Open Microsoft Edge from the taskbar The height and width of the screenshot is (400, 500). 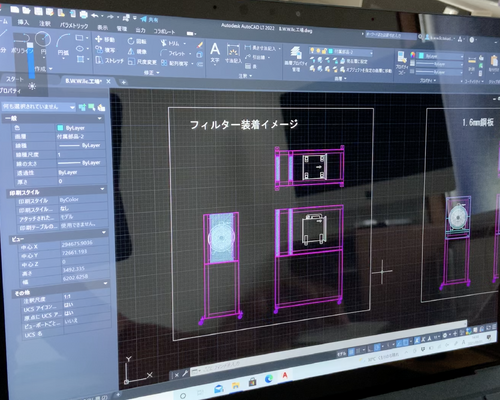click(269, 379)
